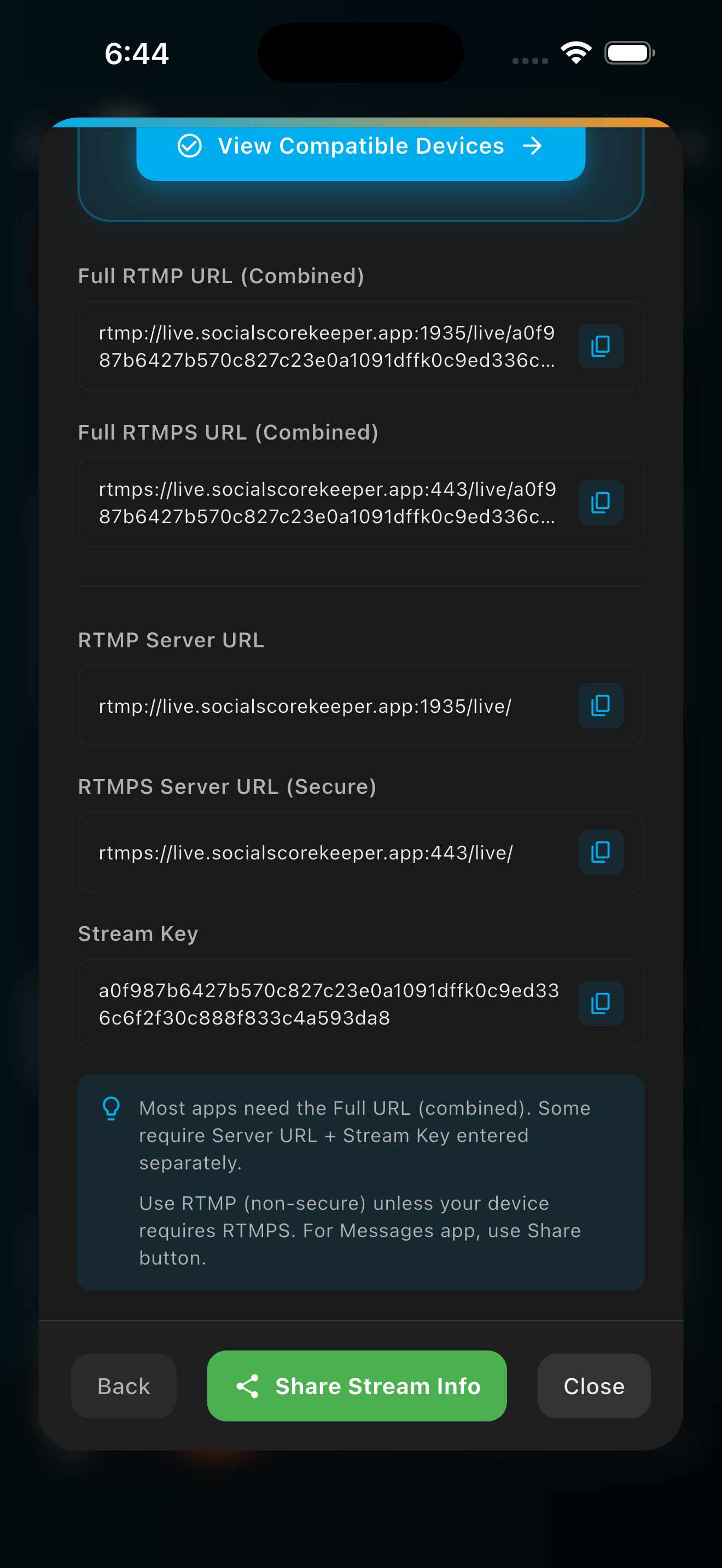Close the stream info panel
Image resolution: width=722 pixels, height=1568 pixels.
click(593, 1386)
